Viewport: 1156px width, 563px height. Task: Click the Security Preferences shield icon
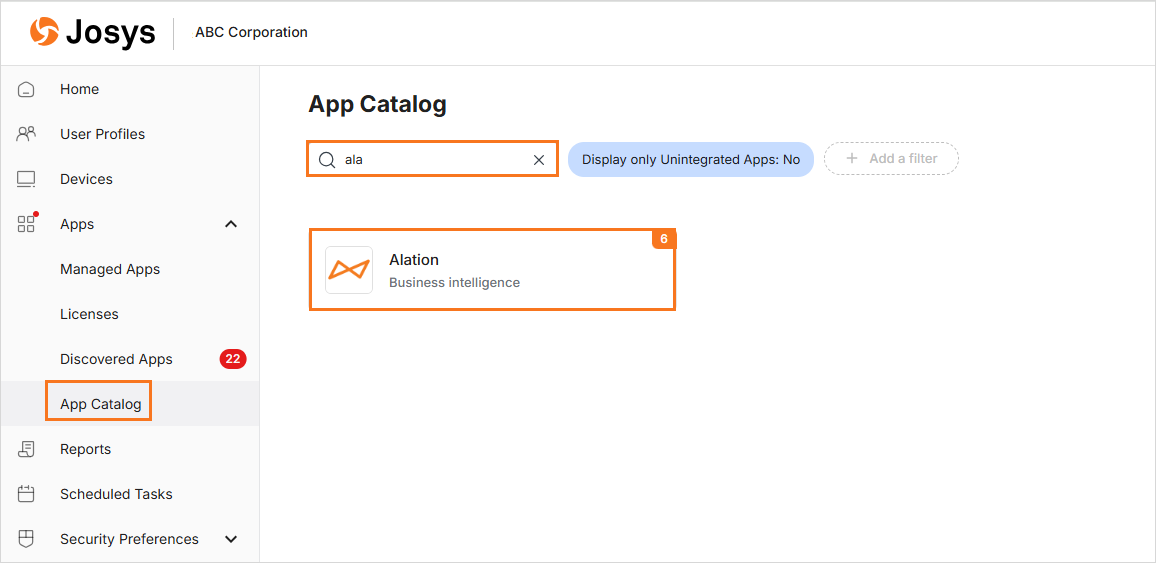[x=26, y=539]
